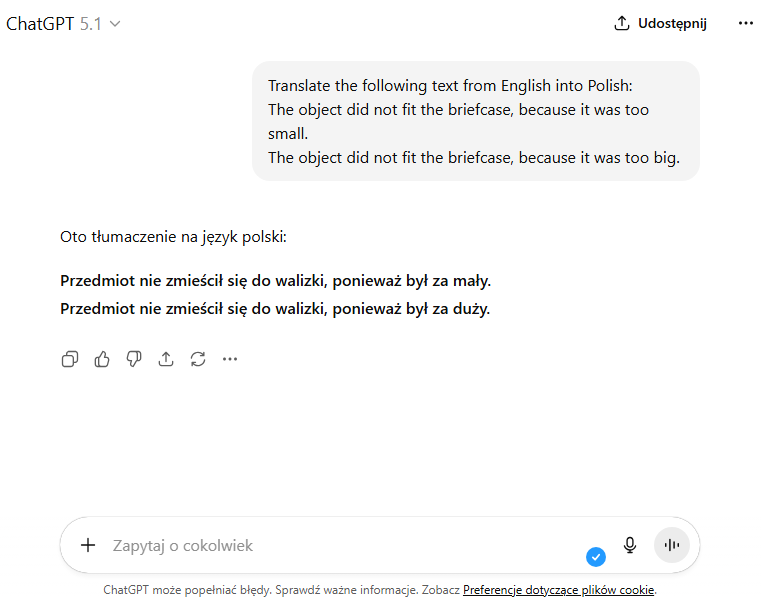
Task: Open more actions below the response
Action: (230, 359)
